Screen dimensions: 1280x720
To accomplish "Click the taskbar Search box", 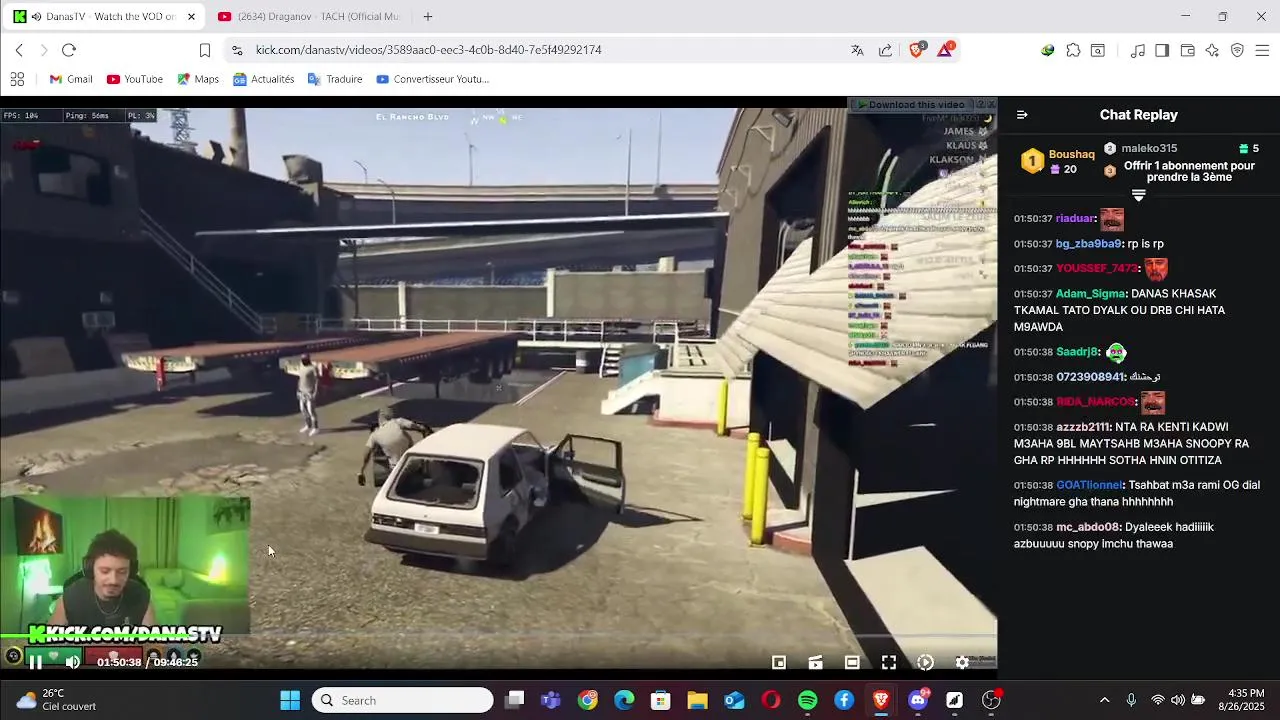I will [403, 700].
